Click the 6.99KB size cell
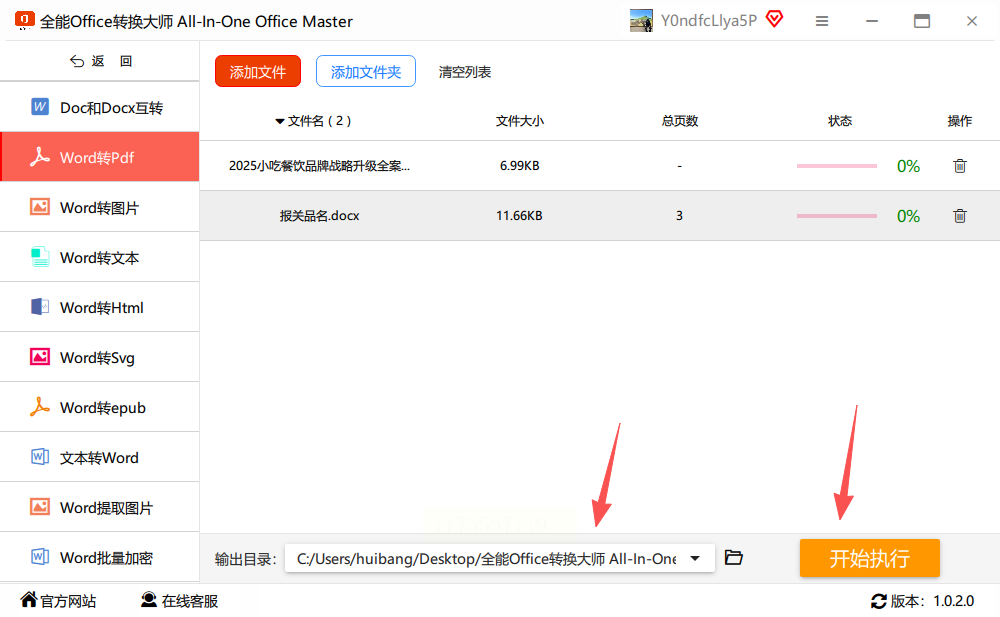 (x=520, y=166)
